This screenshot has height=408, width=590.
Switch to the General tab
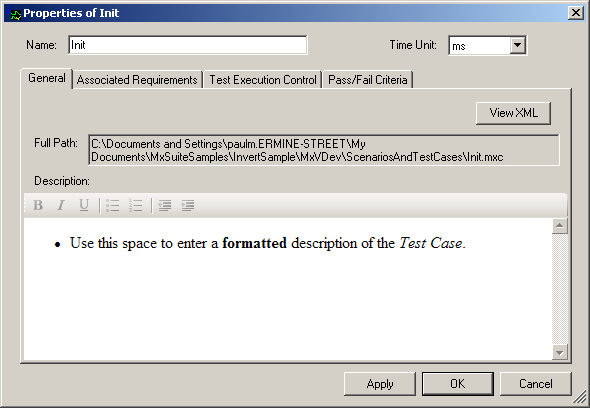click(47, 78)
